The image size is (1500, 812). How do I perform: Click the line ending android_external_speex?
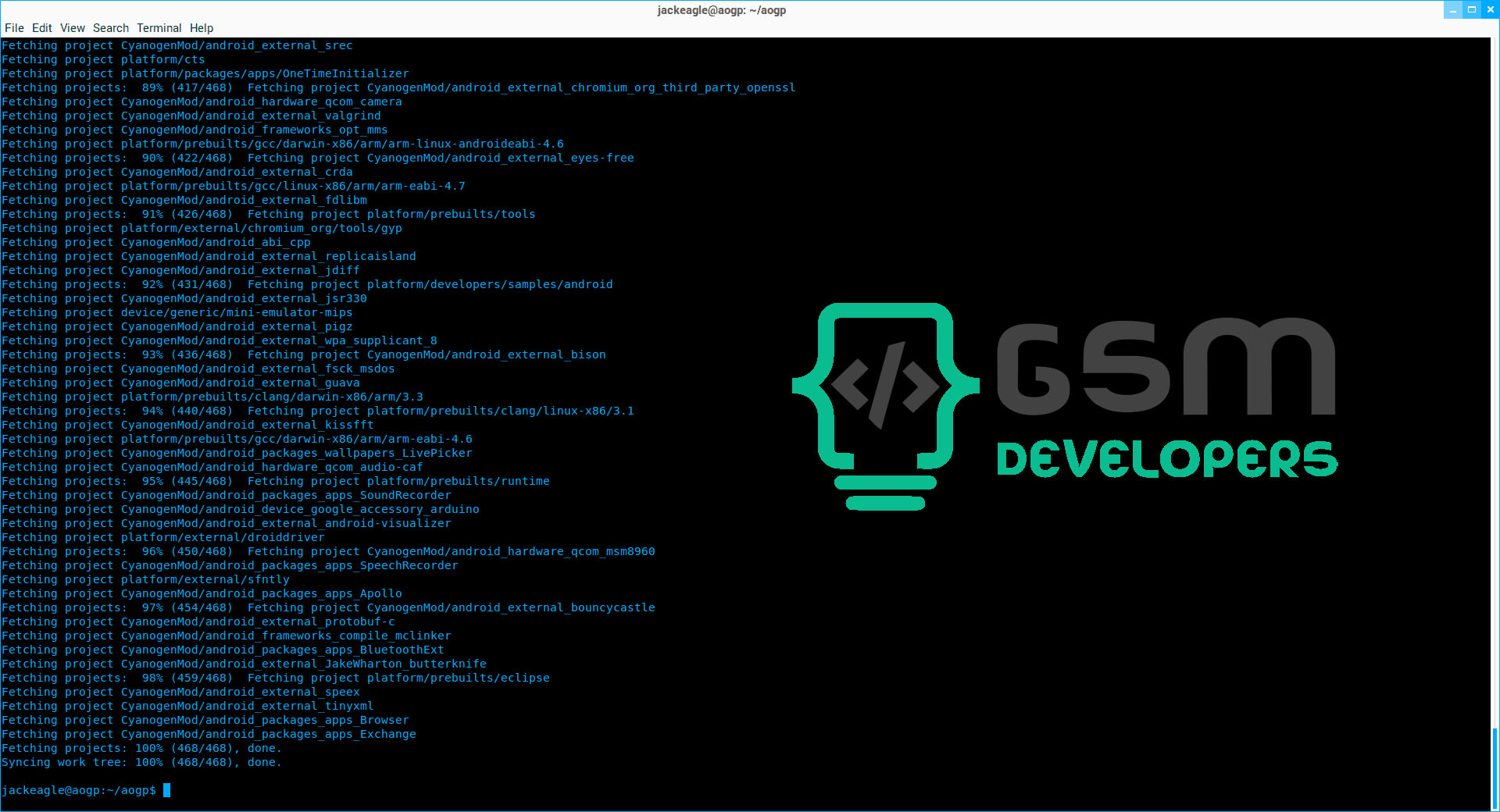click(x=180, y=692)
